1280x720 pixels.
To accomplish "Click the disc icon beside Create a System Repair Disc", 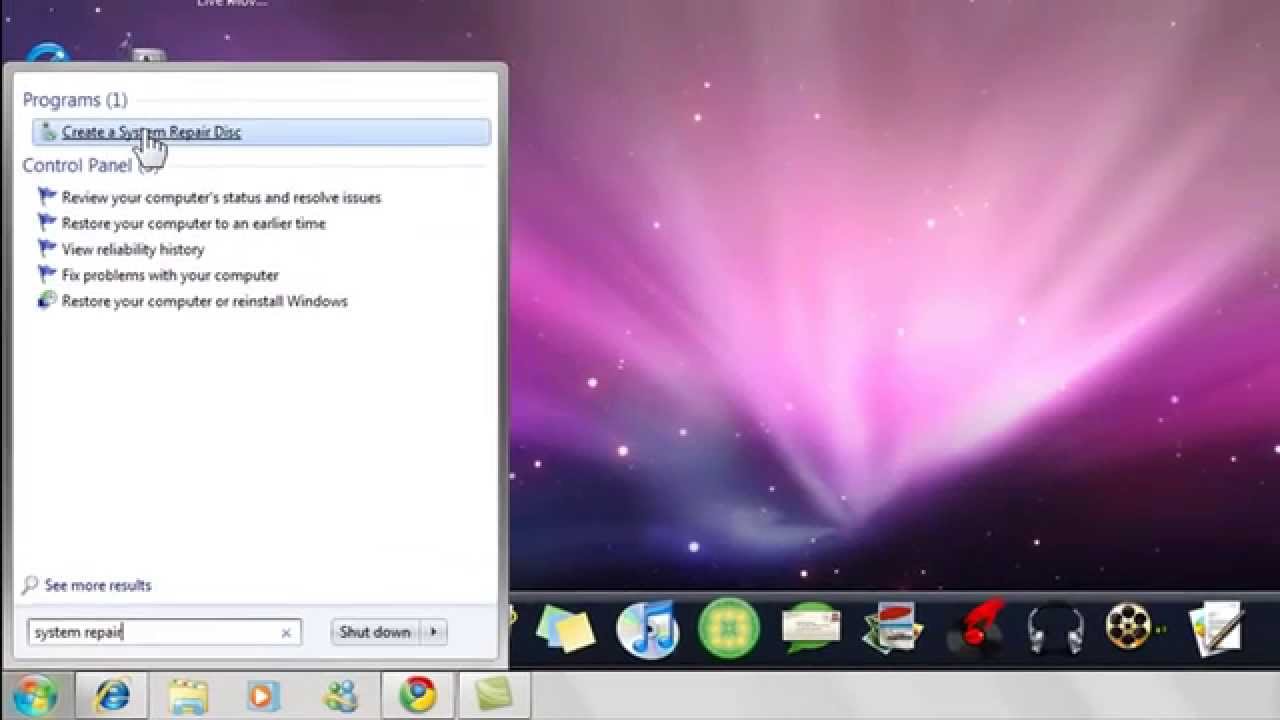I will [48, 132].
